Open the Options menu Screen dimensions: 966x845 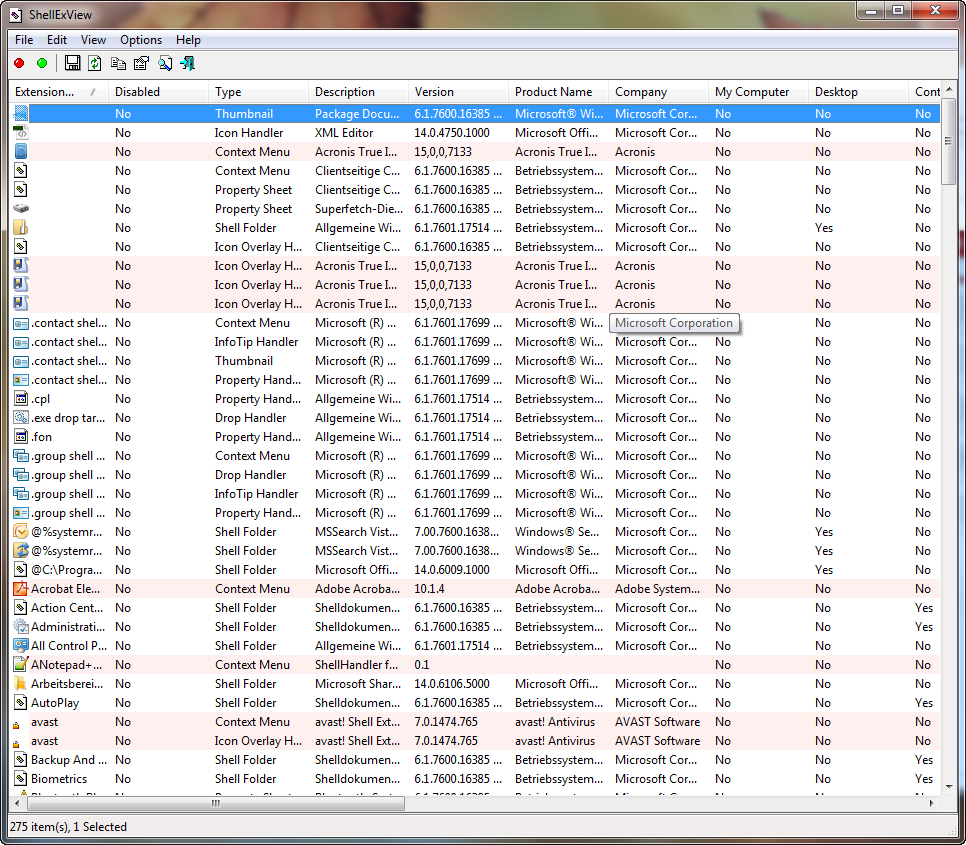point(140,40)
